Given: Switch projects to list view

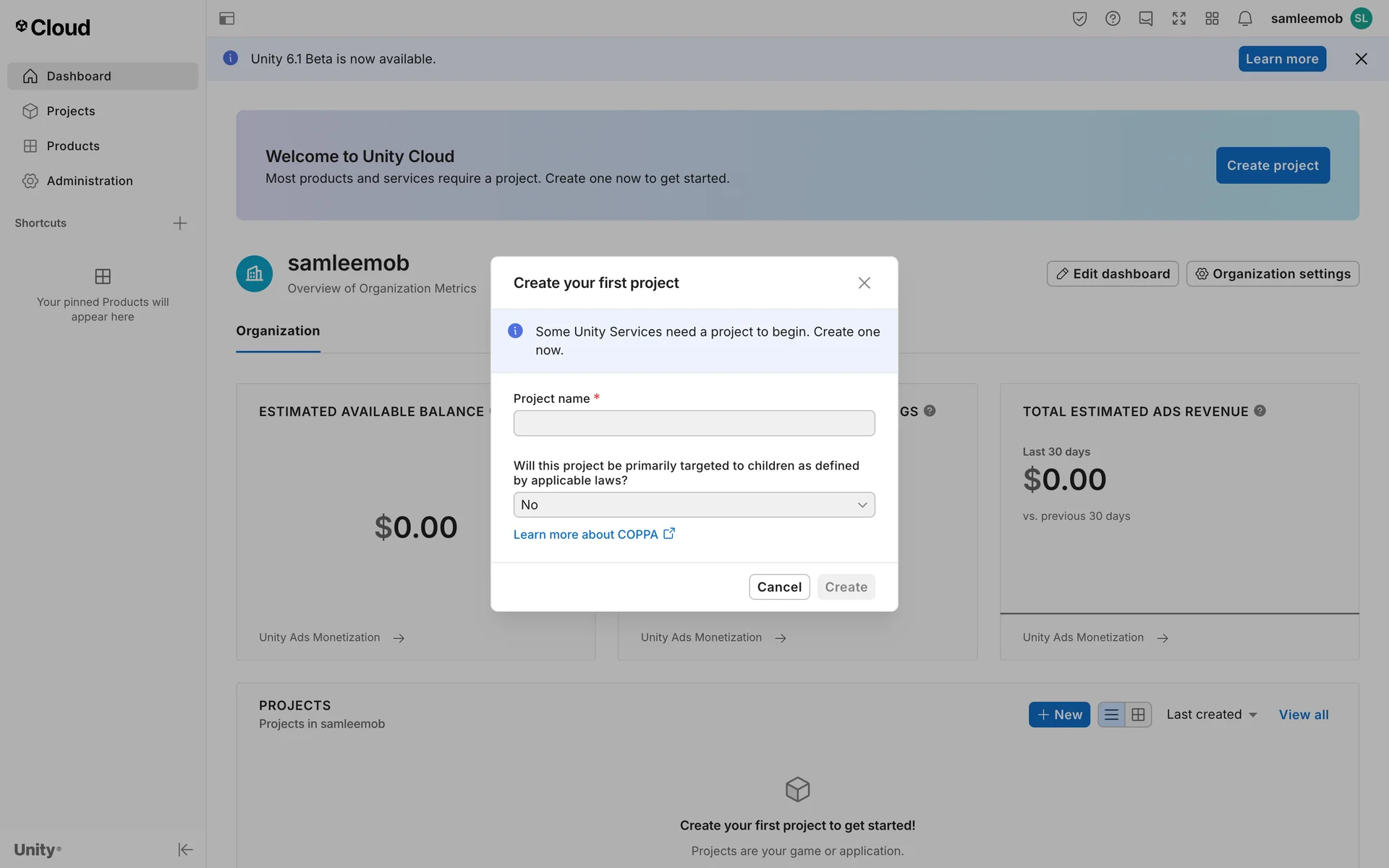Looking at the screenshot, I should [1111, 715].
